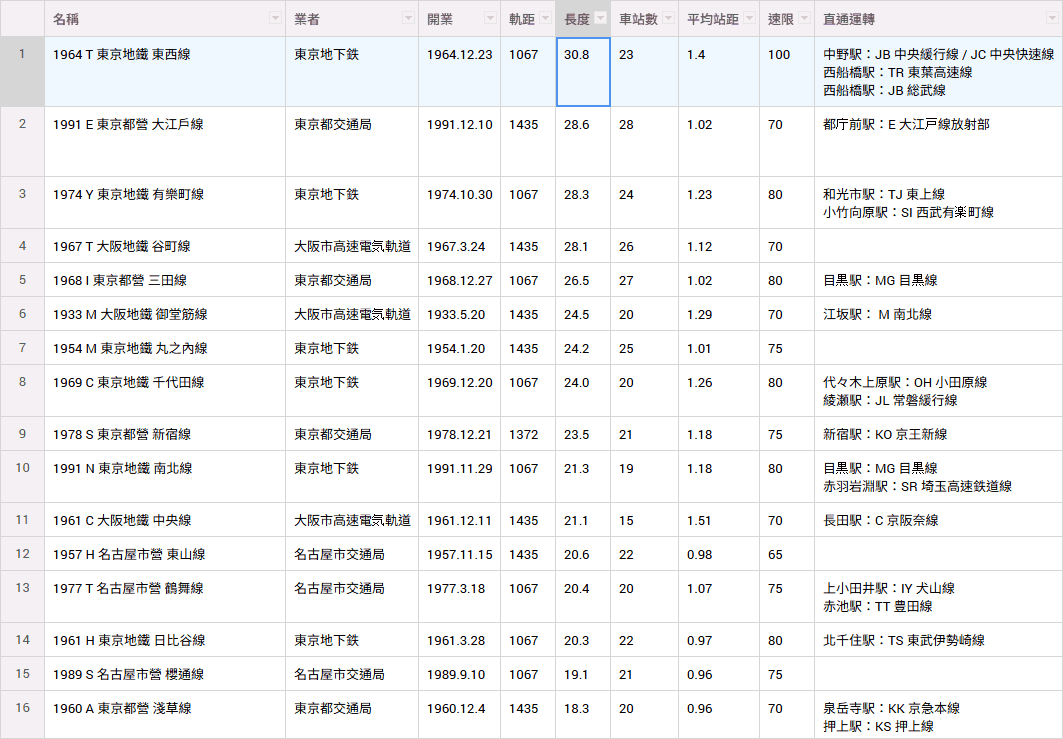This screenshot has width=1063, height=739.
Task: Select the length cell 30.8
Action: coord(583,71)
